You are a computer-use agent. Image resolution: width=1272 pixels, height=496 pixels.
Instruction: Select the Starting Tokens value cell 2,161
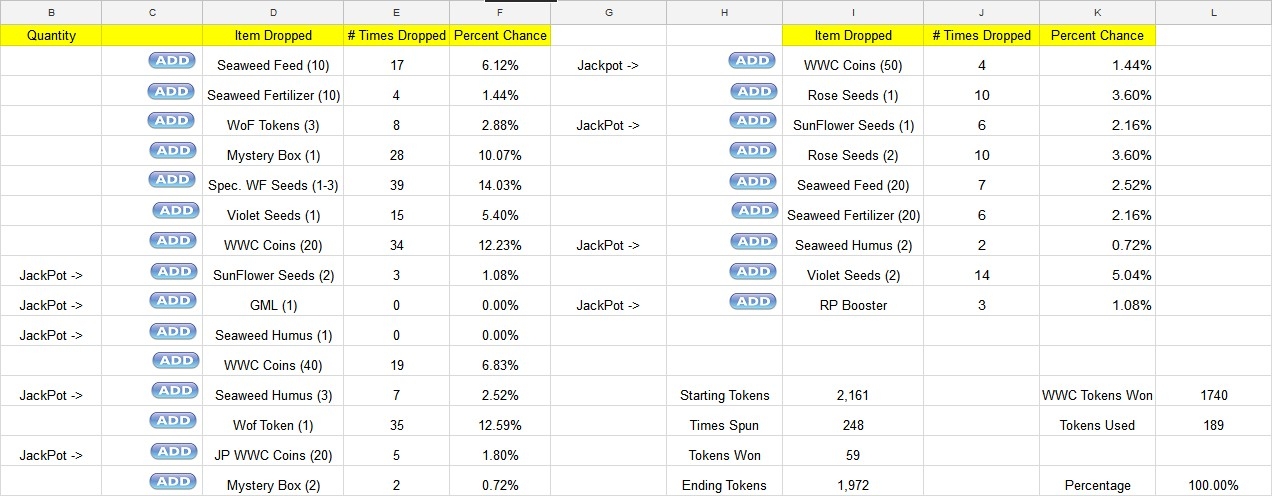[x=853, y=395]
